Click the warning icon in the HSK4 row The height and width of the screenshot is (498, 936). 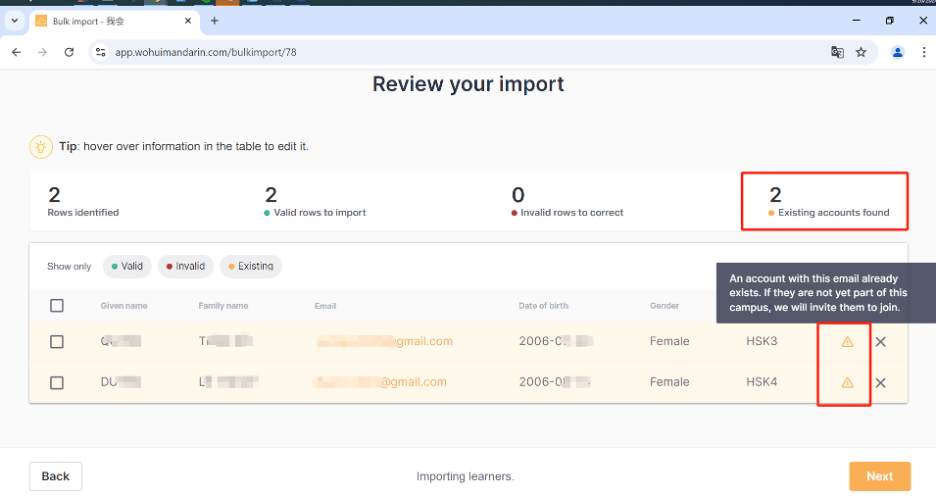[847, 382]
